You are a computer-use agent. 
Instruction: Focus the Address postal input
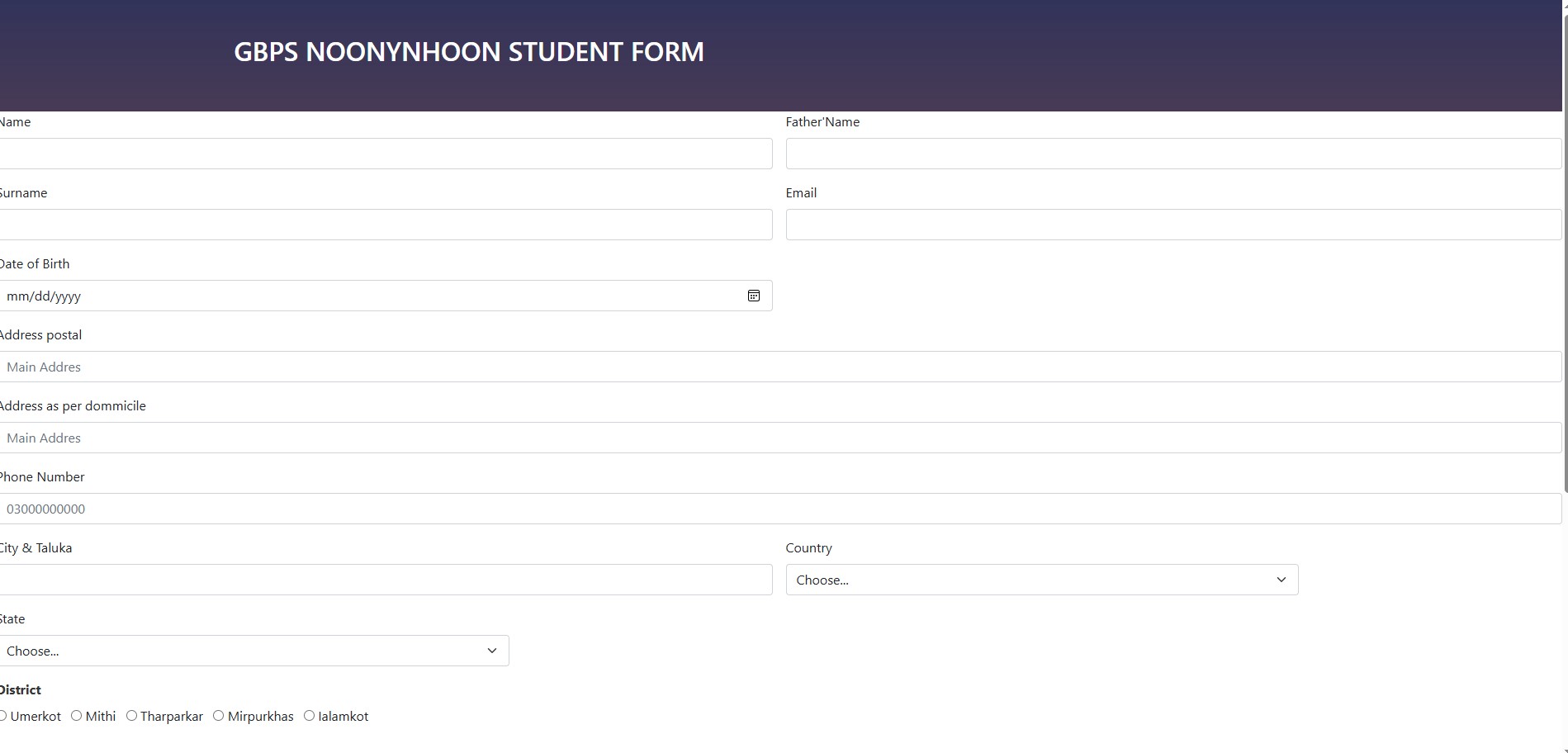[779, 367]
